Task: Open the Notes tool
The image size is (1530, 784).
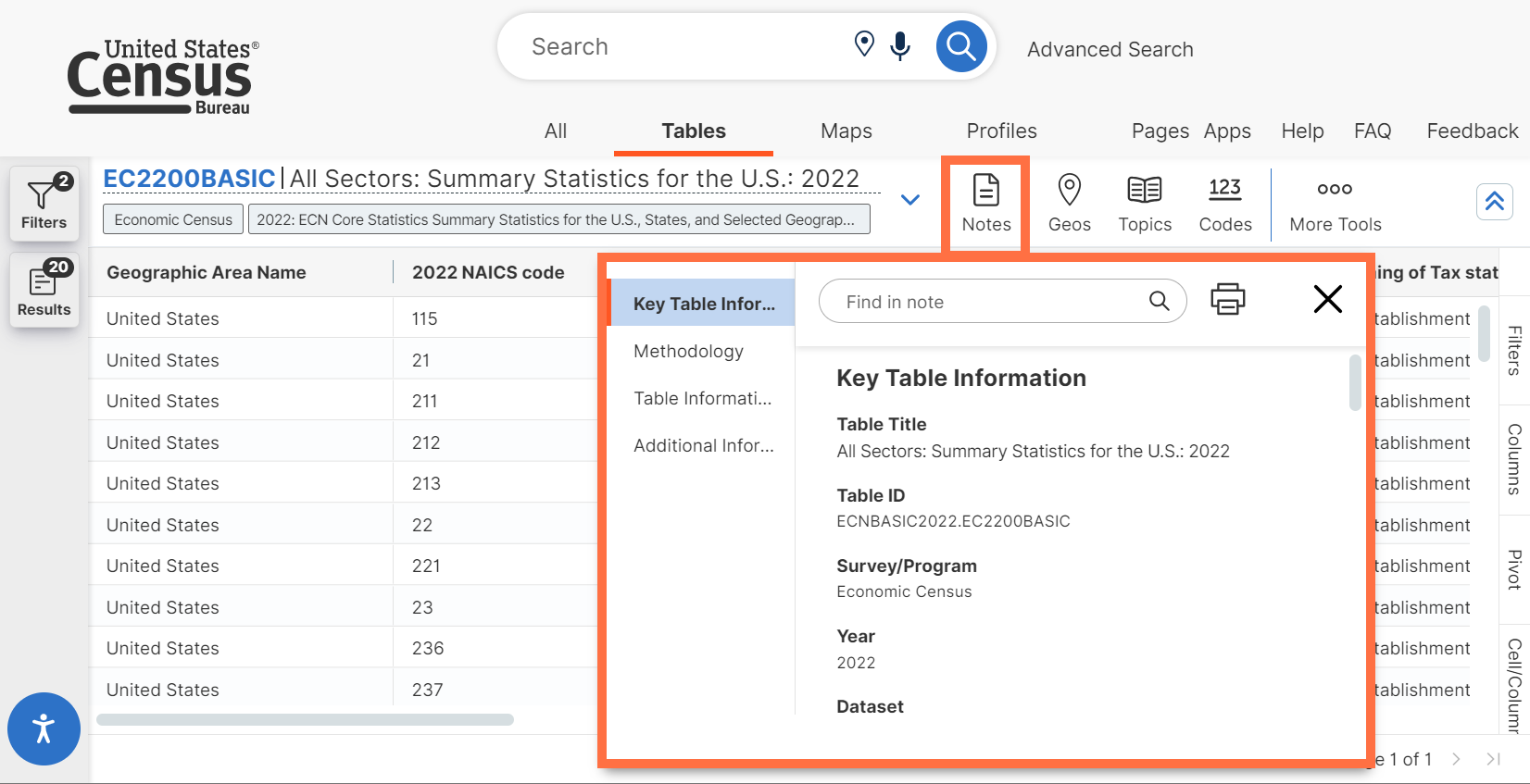Action: point(986,204)
